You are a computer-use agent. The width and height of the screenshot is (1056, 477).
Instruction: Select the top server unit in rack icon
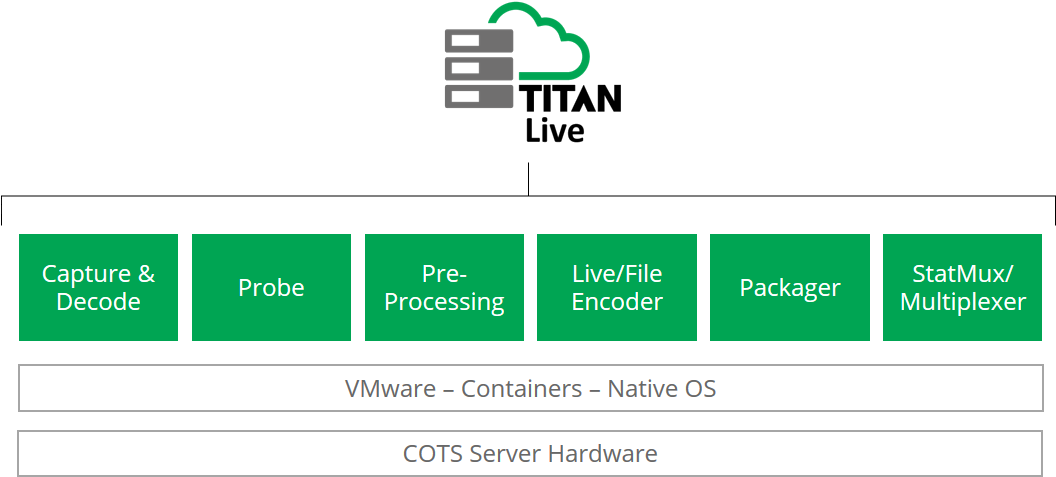pyautogui.click(x=479, y=40)
